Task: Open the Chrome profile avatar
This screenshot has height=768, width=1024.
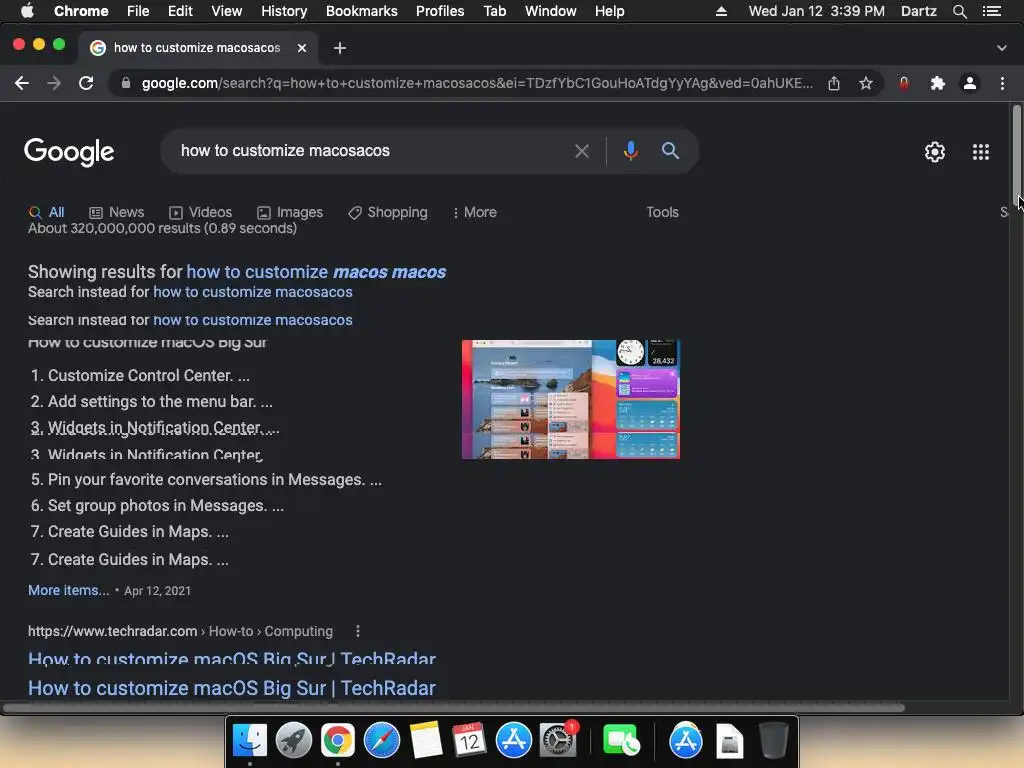Action: click(x=970, y=84)
